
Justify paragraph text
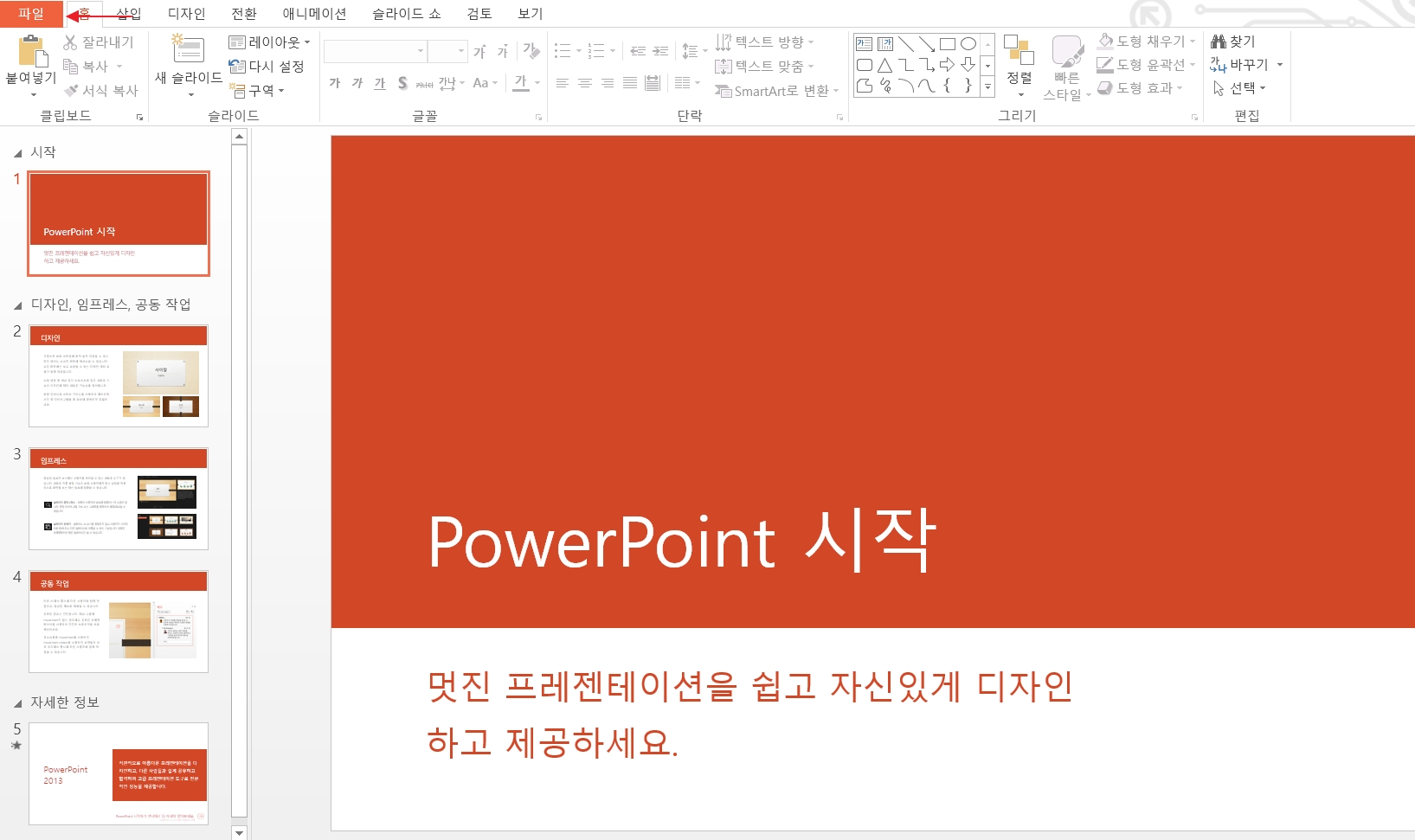click(630, 83)
